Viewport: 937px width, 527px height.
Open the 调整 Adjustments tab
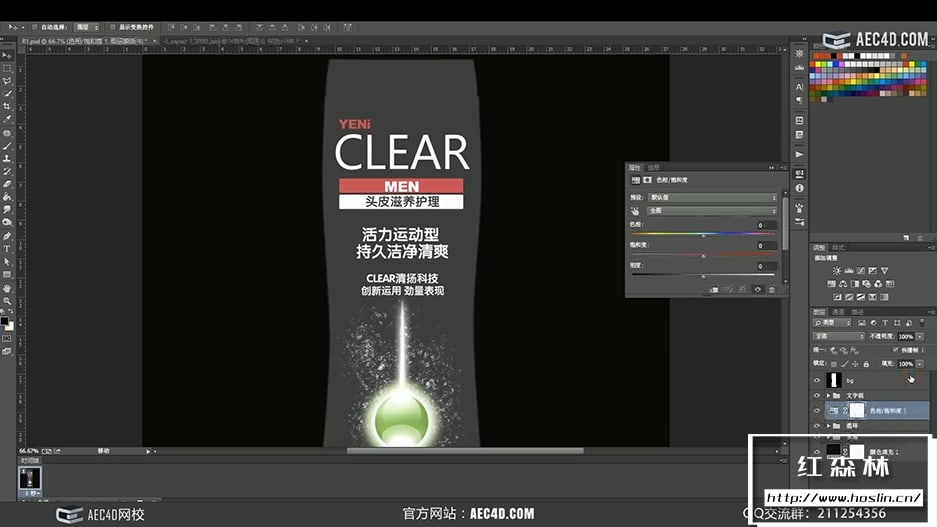(x=819, y=247)
